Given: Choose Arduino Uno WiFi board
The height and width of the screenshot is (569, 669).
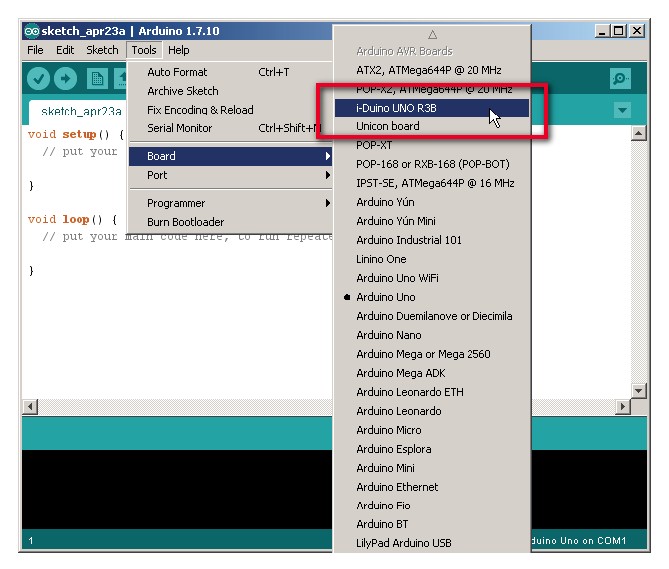Looking at the screenshot, I should (x=432, y=278).
